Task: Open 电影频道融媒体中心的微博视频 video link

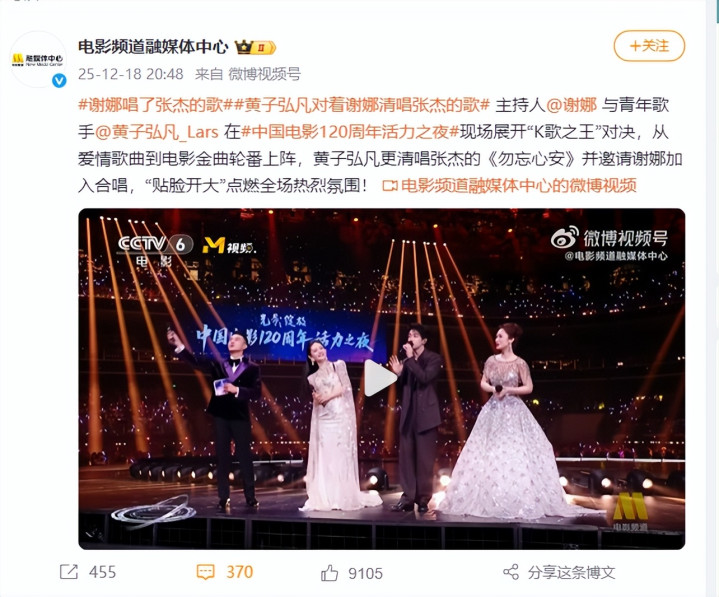Action: 509,186
